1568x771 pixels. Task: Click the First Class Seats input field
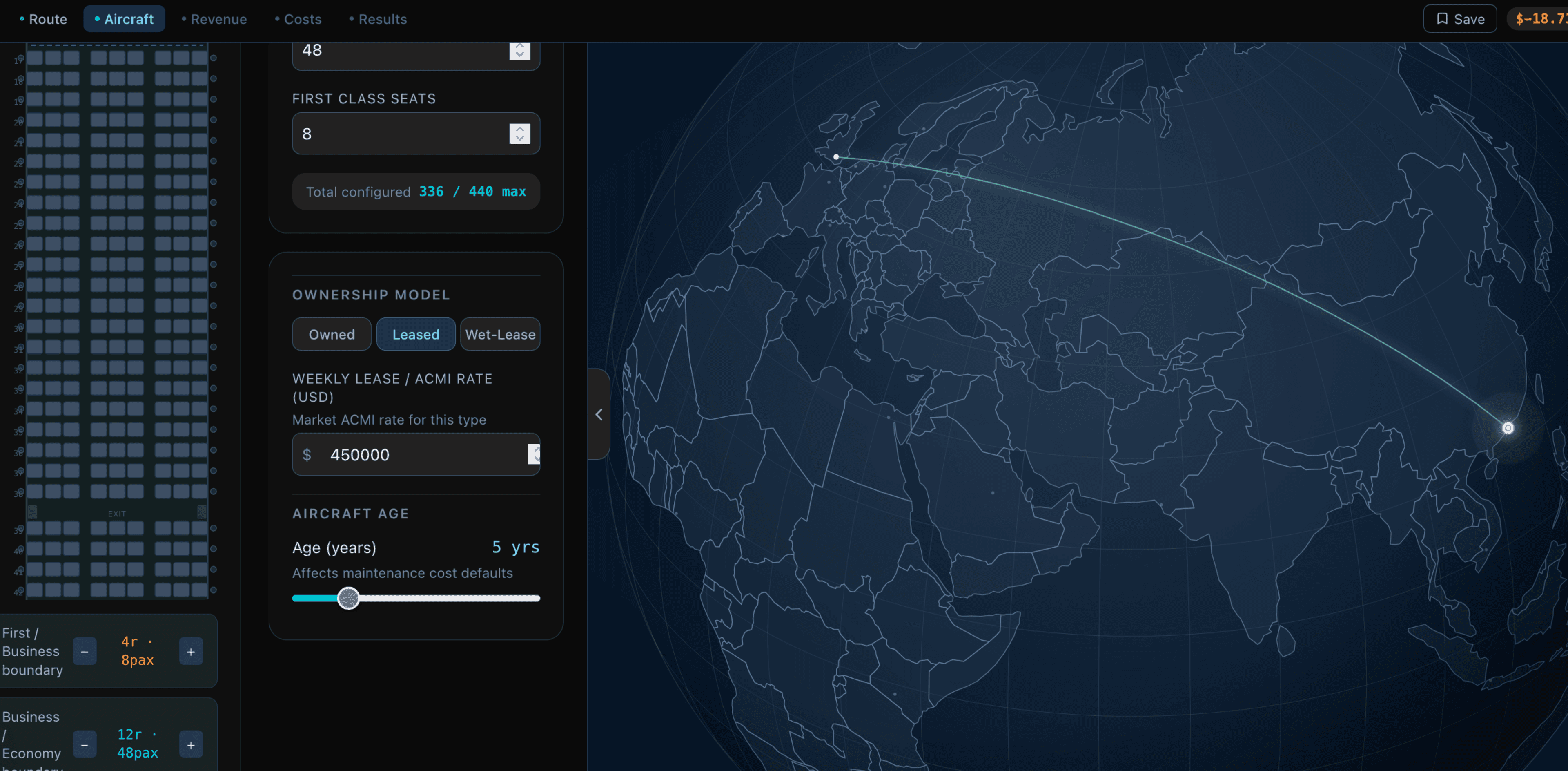416,133
